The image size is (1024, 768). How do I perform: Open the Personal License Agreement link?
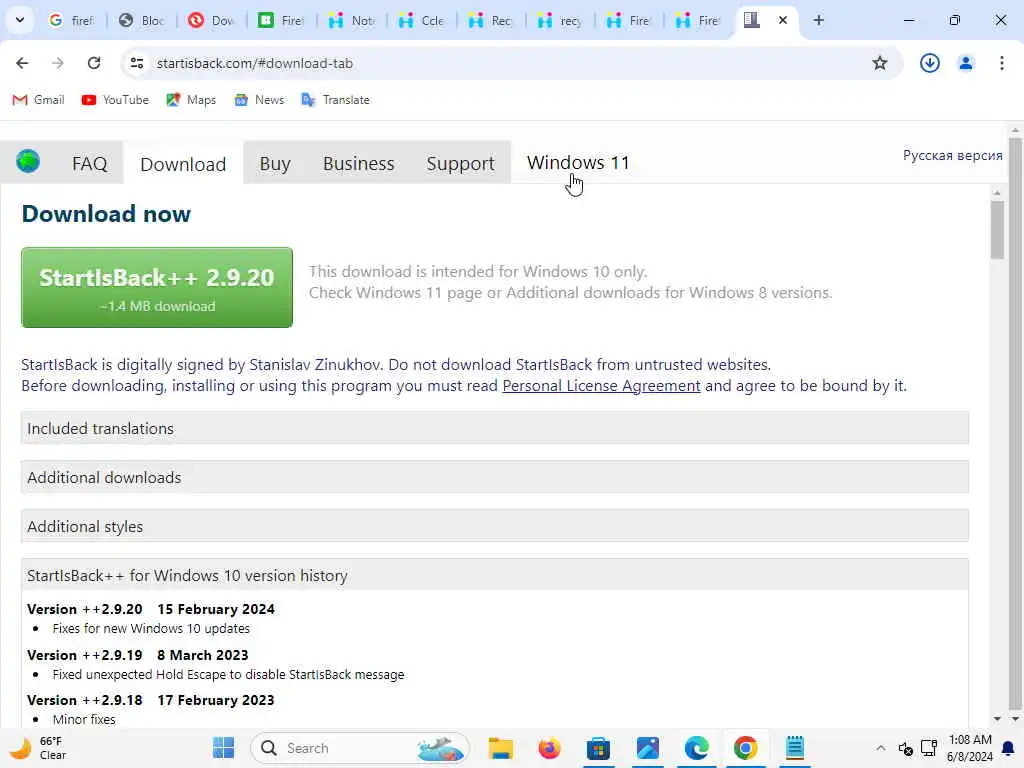click(x=601, y=386)
